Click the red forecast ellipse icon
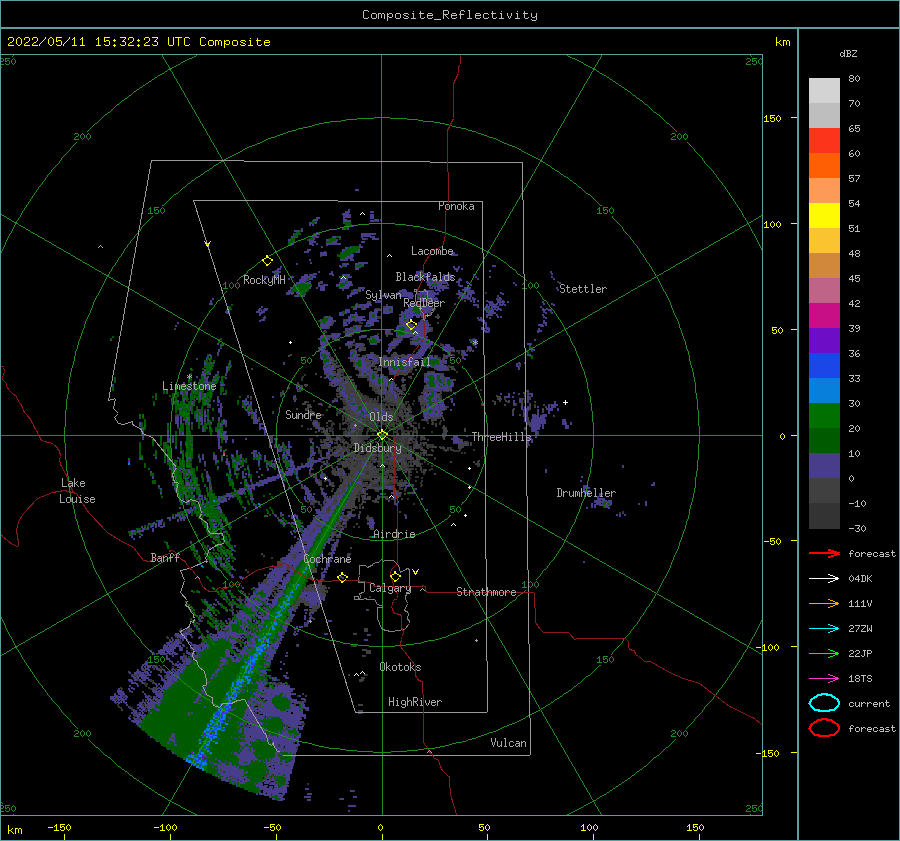 click(x=824, y=727)
